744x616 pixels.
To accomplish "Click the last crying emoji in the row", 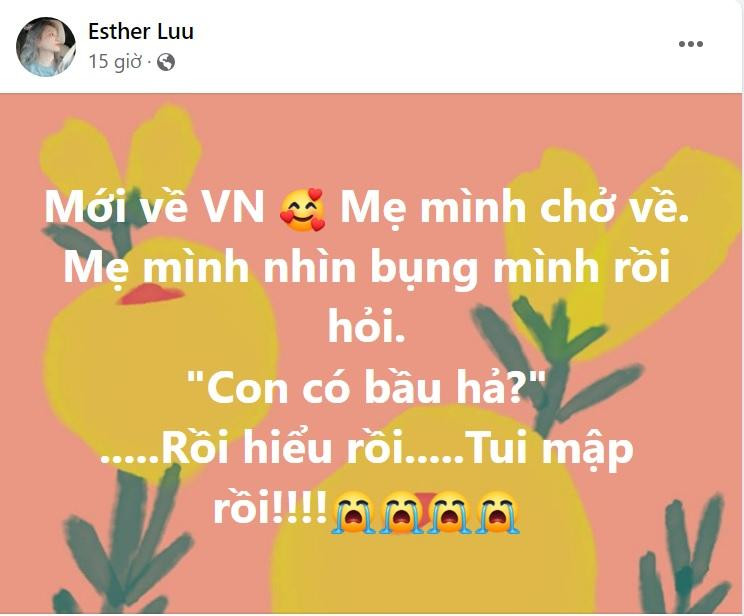I will (x=498, y=512).
